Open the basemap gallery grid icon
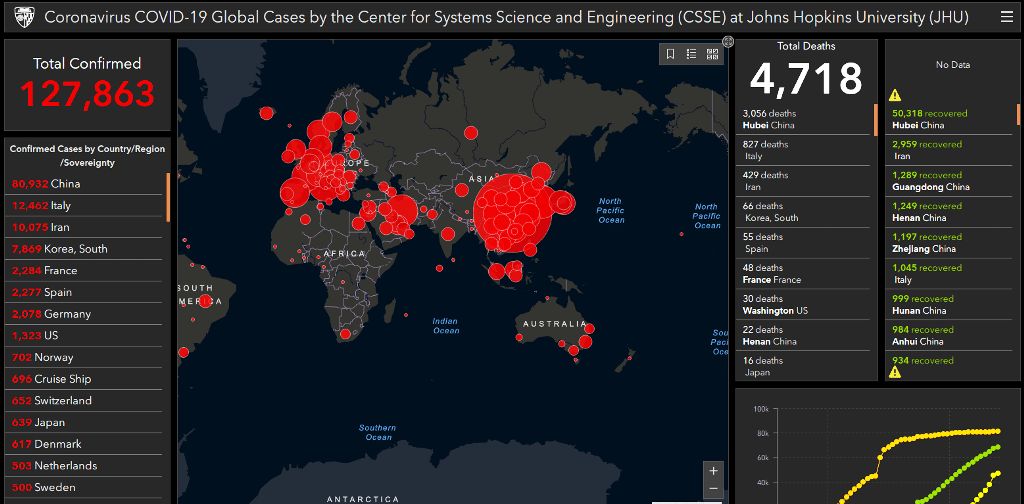The height and width of the screenshot is (504, 1024). pyautogui.click(x=712, y=54)
